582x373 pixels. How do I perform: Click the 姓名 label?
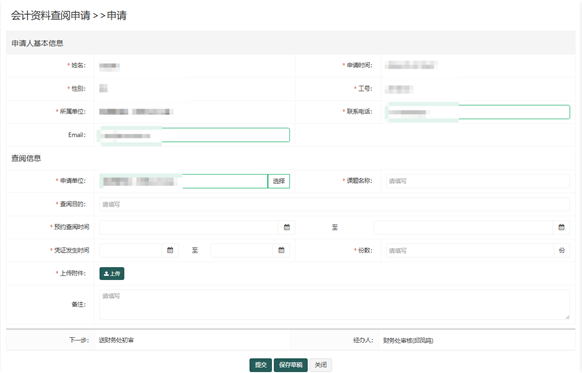tap(78, 65)
